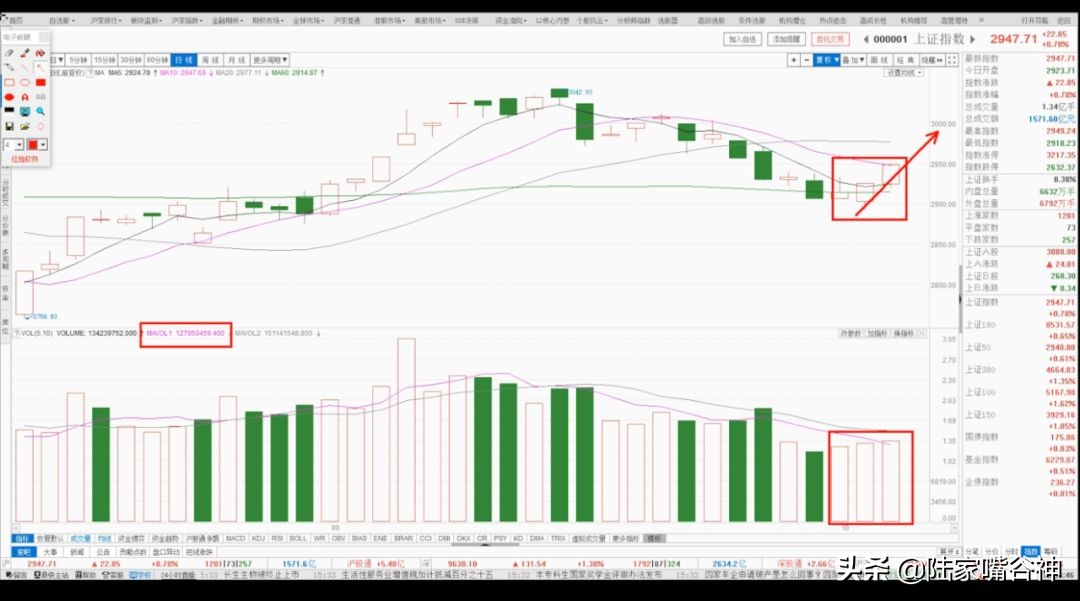Click the red 委托交易 button
The image size is (1080, 601).
click(x=831, y=39)
